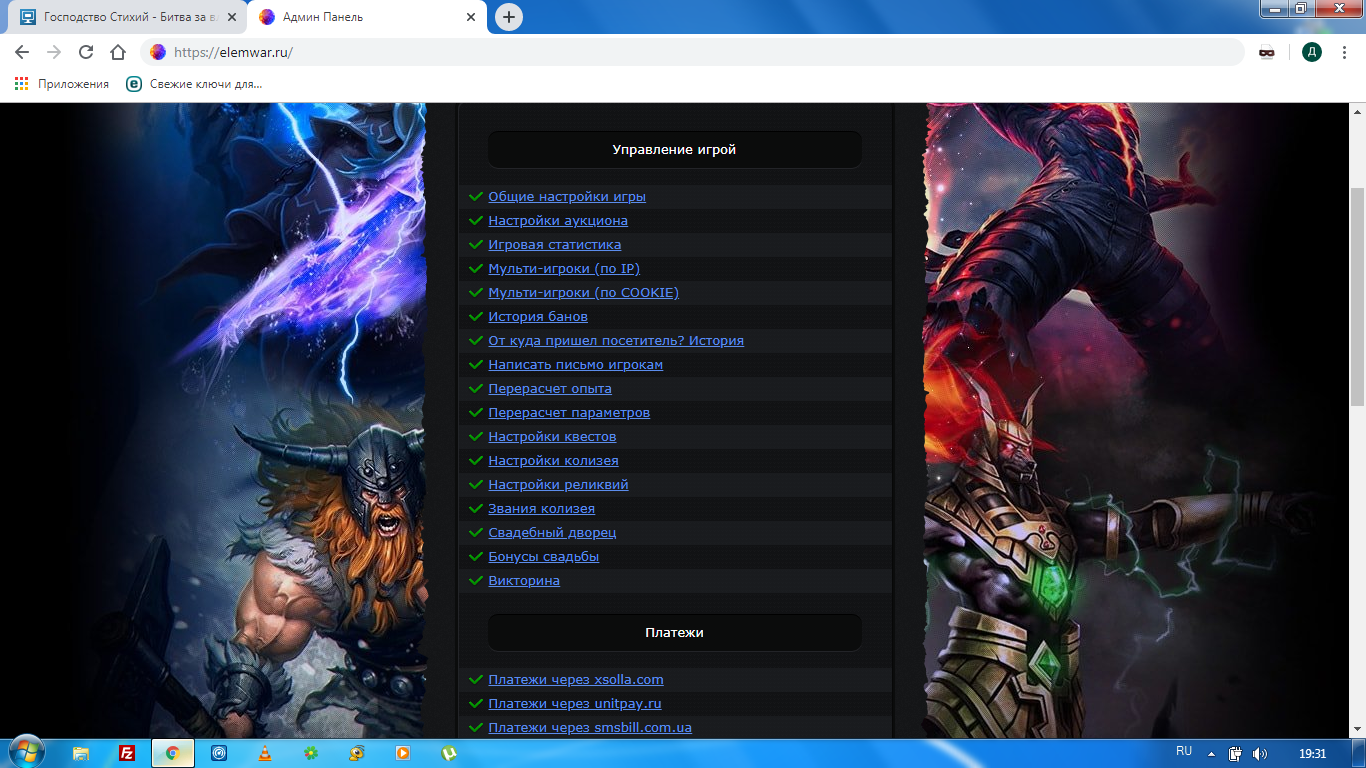This screenshot has width=1366, height=768.
Task: Open the Свежие ключи для bookmark
Action: coord(195,84)
